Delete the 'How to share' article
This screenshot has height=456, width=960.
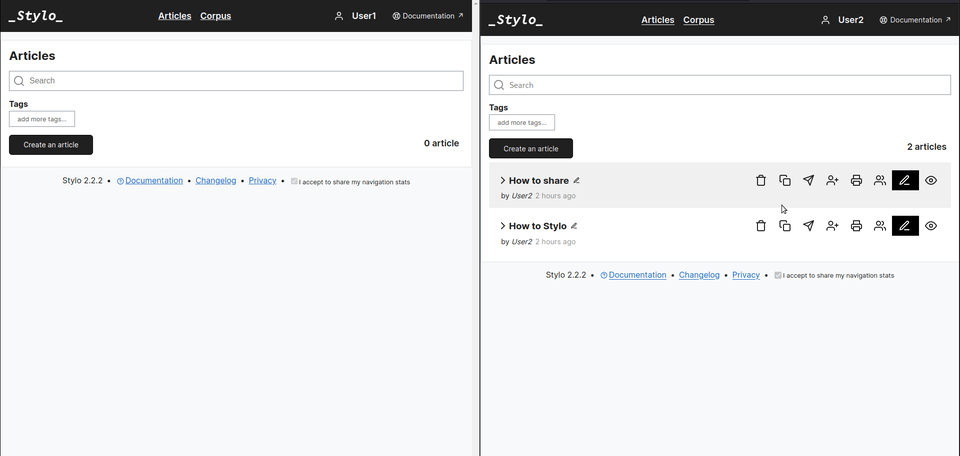(x=760, y=181)
